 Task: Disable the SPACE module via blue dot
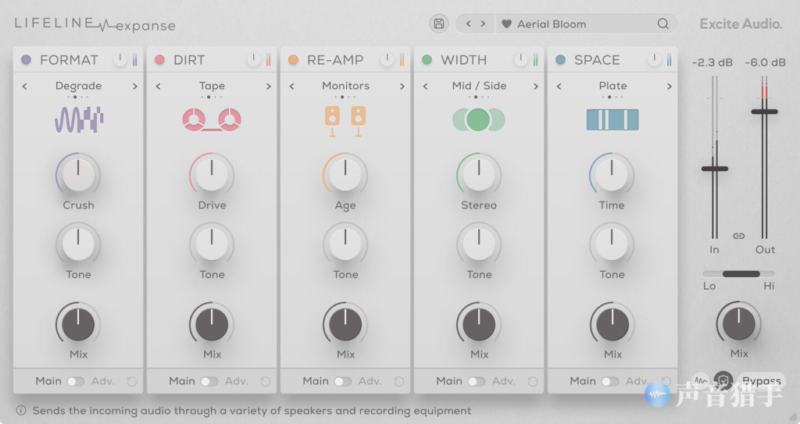561,60
